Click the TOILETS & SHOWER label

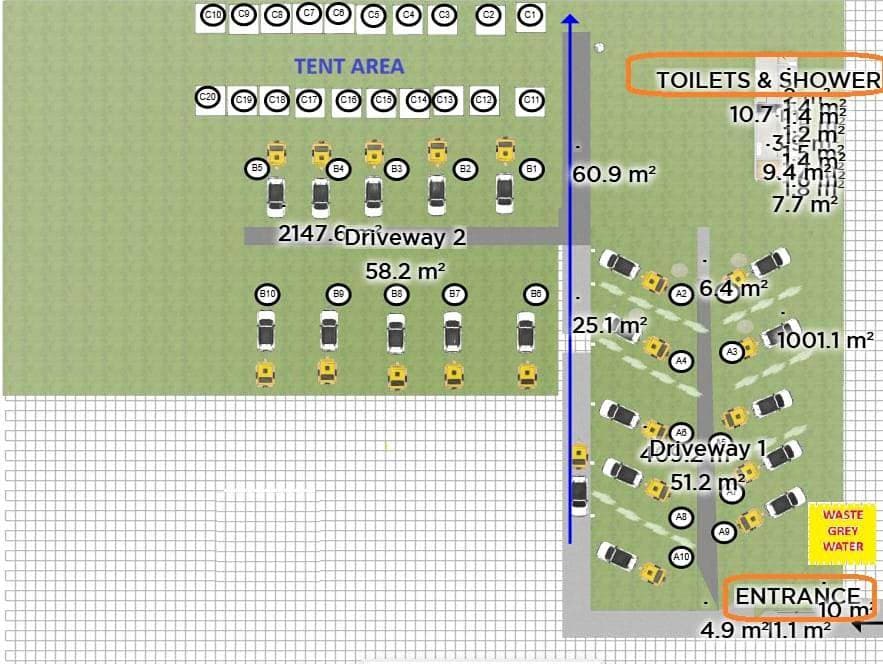[x=768, y=80]
